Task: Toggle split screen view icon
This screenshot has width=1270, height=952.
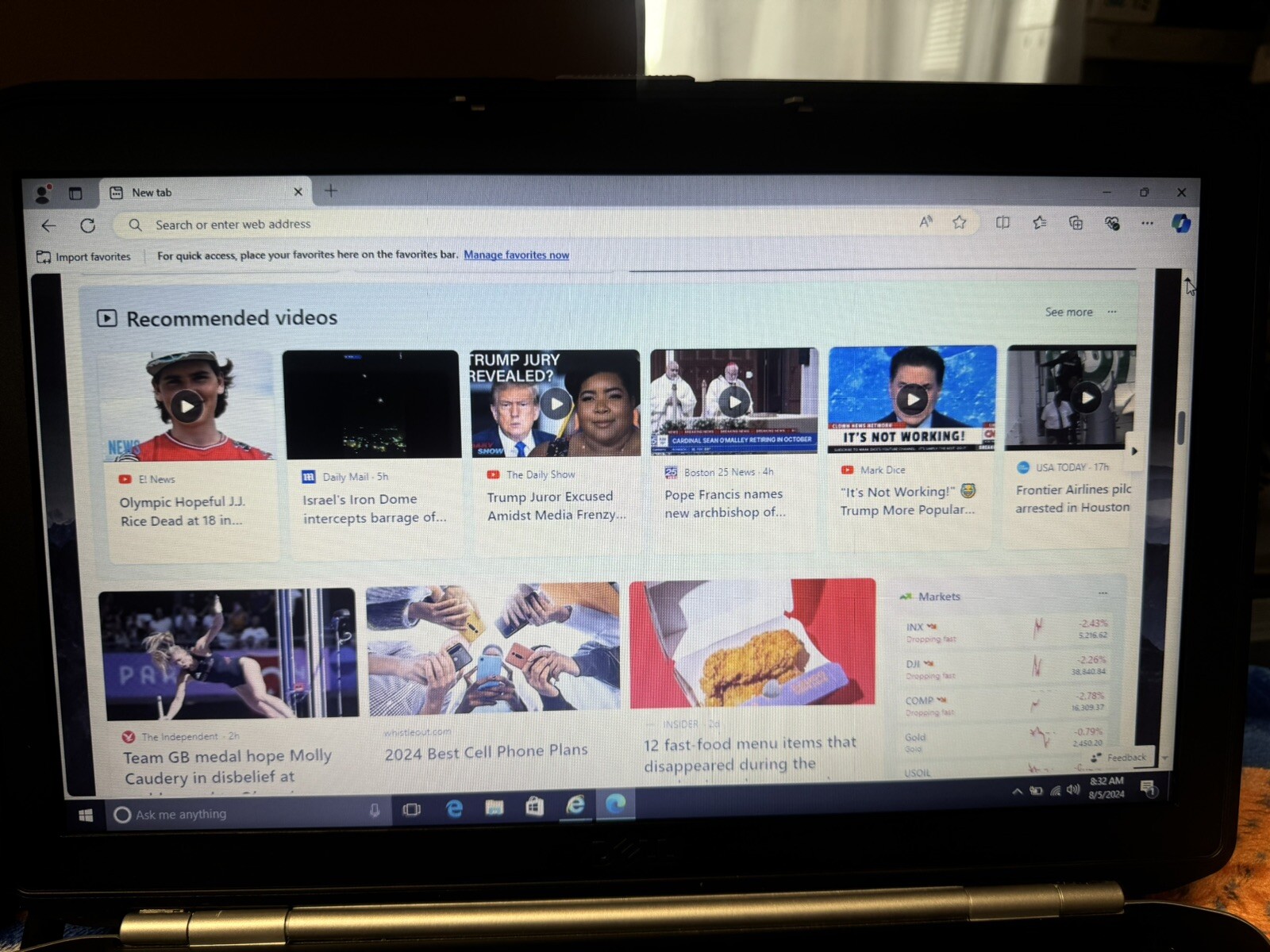Action: point(1003,222)
